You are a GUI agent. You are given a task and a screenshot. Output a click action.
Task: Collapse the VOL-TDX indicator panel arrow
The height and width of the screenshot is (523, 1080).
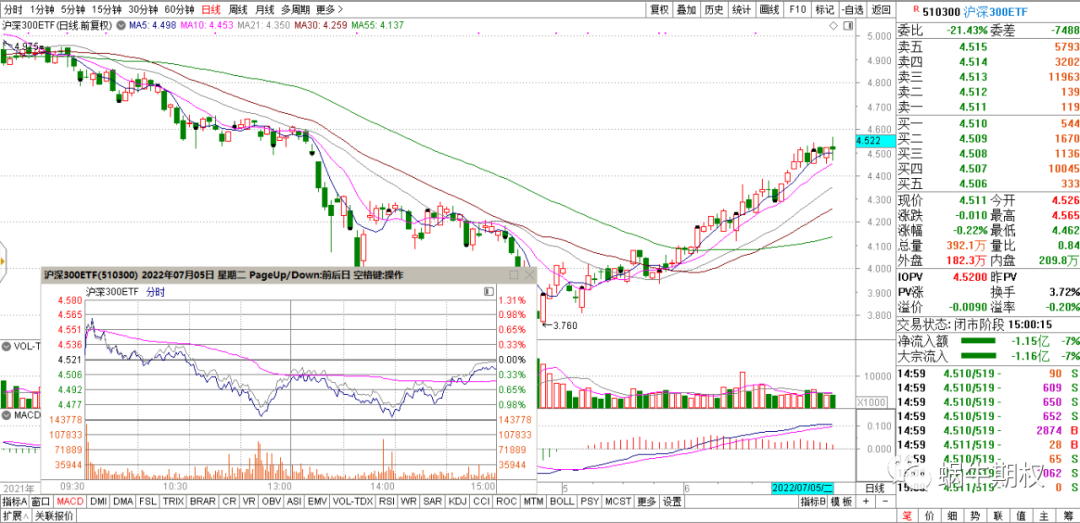[6, 345]
